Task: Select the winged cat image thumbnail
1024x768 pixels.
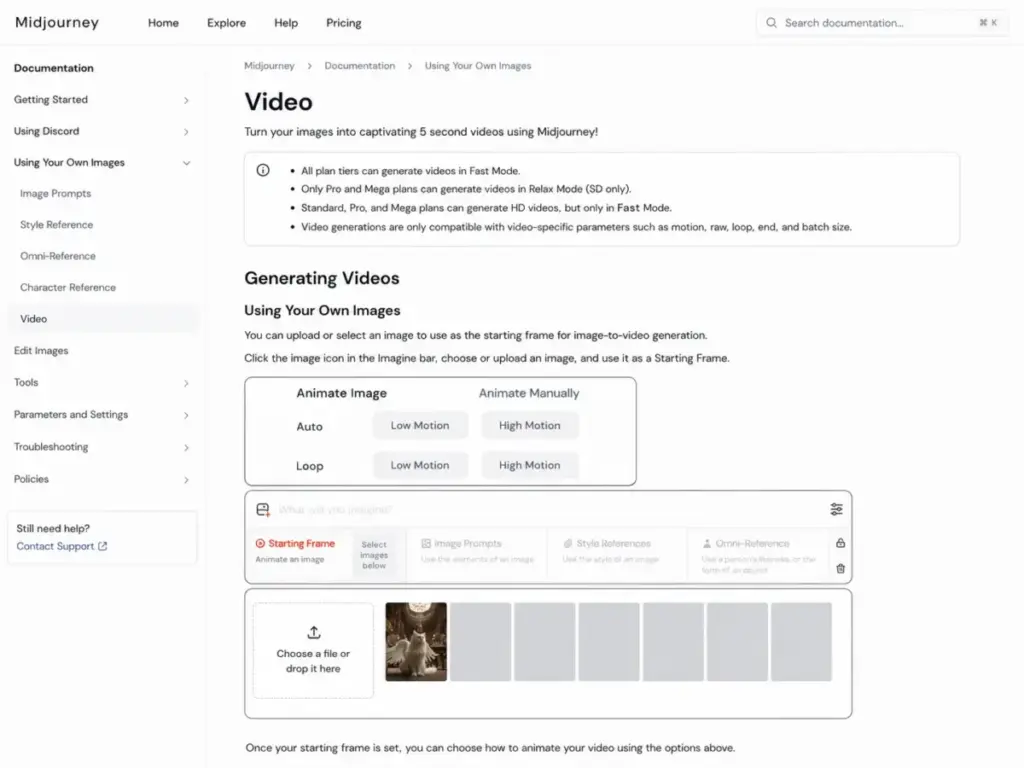Action: 416,642
